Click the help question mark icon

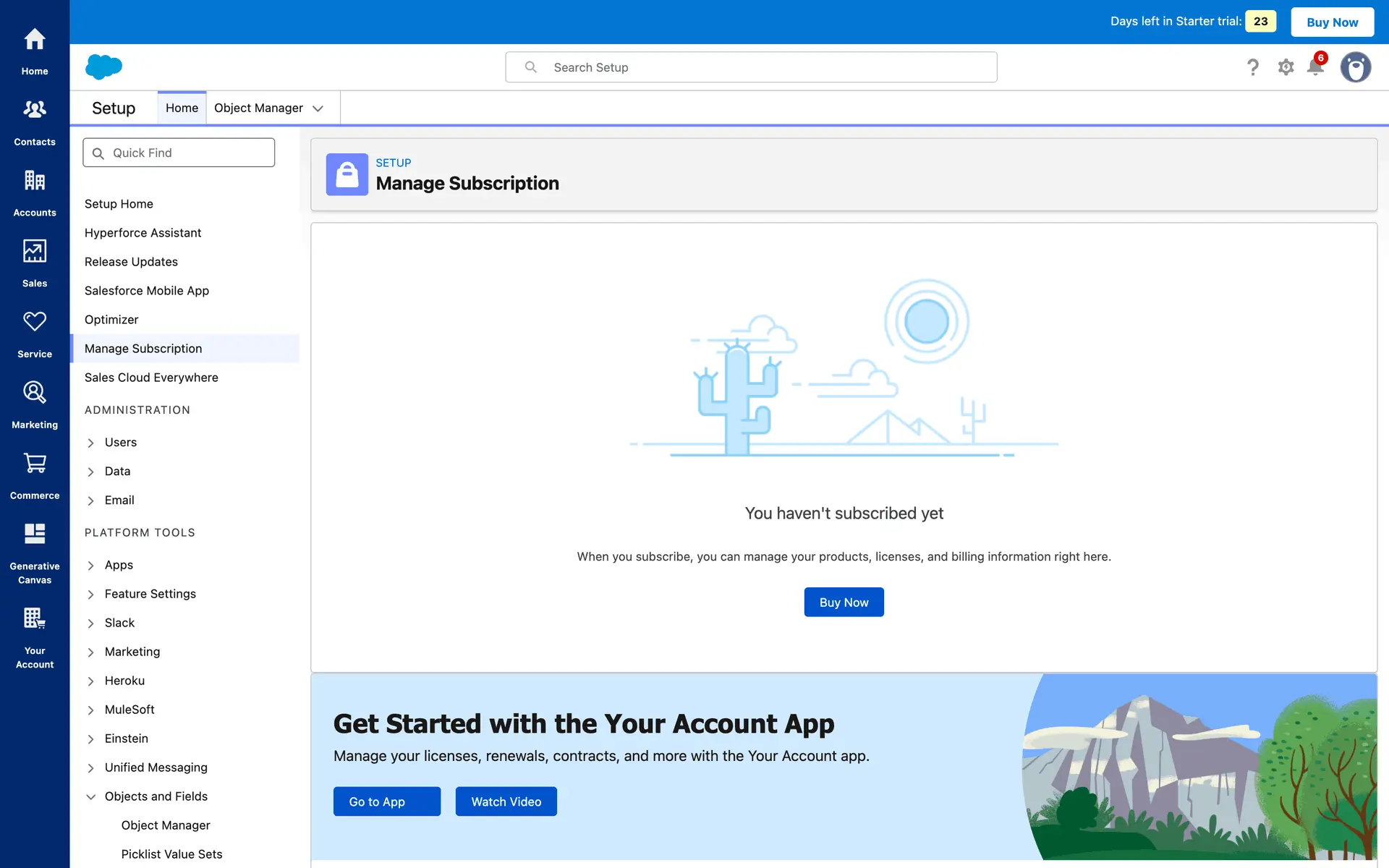(1252, 67)
